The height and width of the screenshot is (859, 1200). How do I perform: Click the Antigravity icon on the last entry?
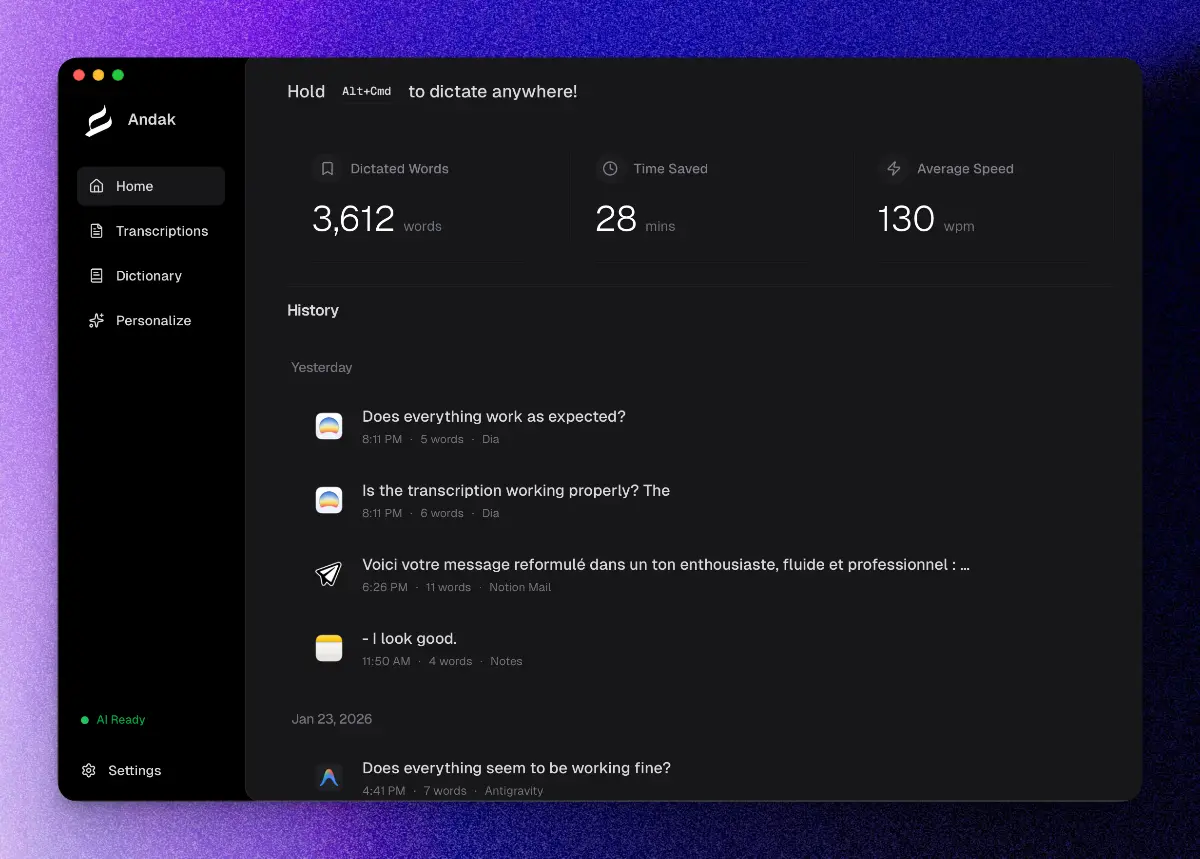pyautogui.click(x=329, y=777)
